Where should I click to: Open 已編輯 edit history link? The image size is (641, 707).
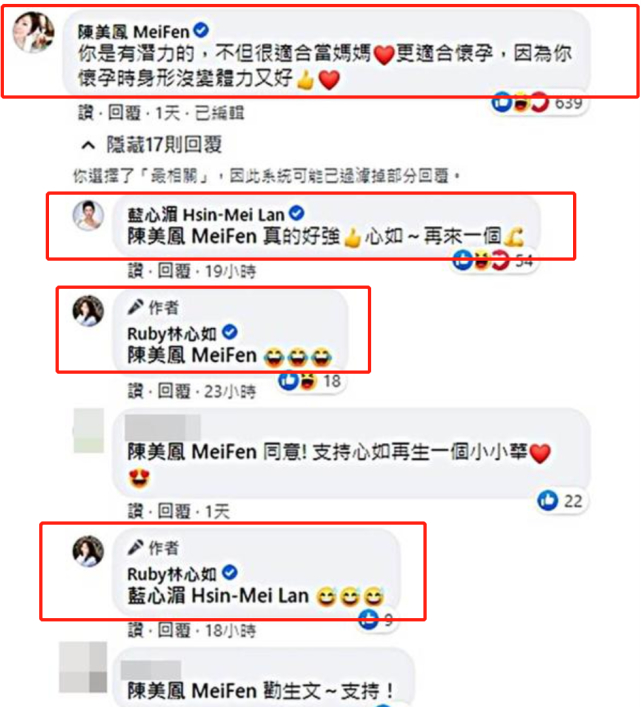[x=220, y=113]
